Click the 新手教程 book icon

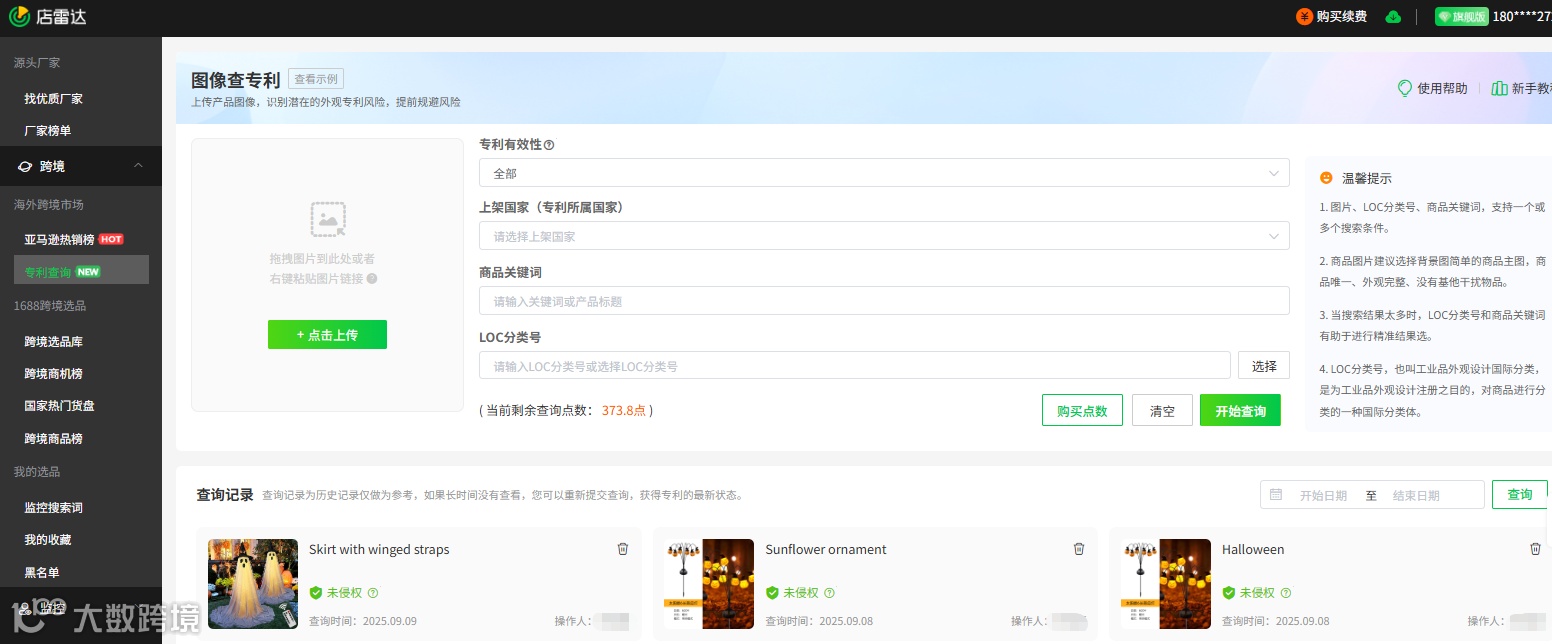(1499, 88)
